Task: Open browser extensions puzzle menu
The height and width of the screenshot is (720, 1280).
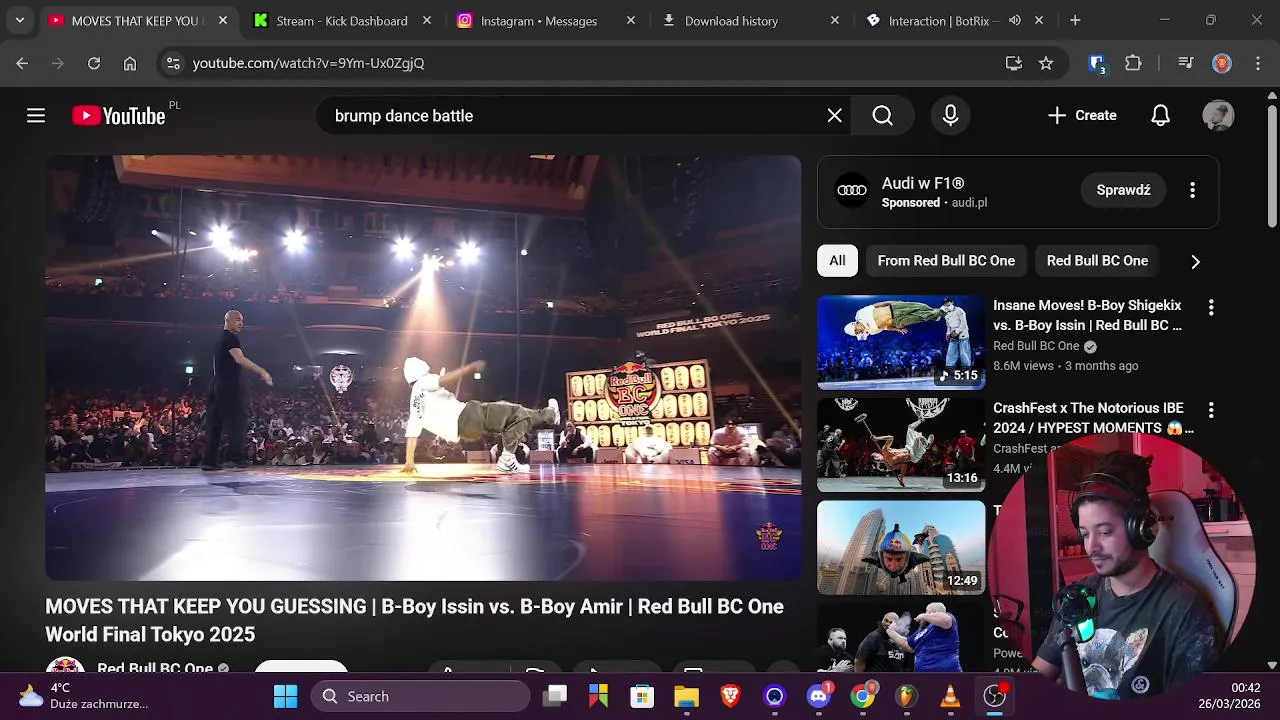Action: [x=1133, y=63]
